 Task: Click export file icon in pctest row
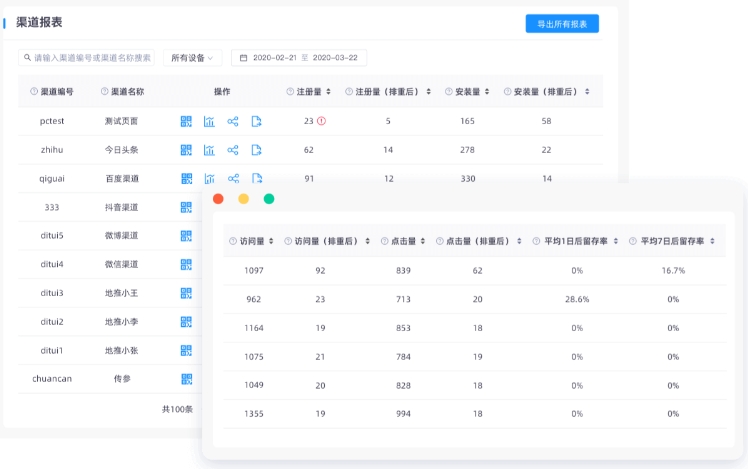(256, 121)
